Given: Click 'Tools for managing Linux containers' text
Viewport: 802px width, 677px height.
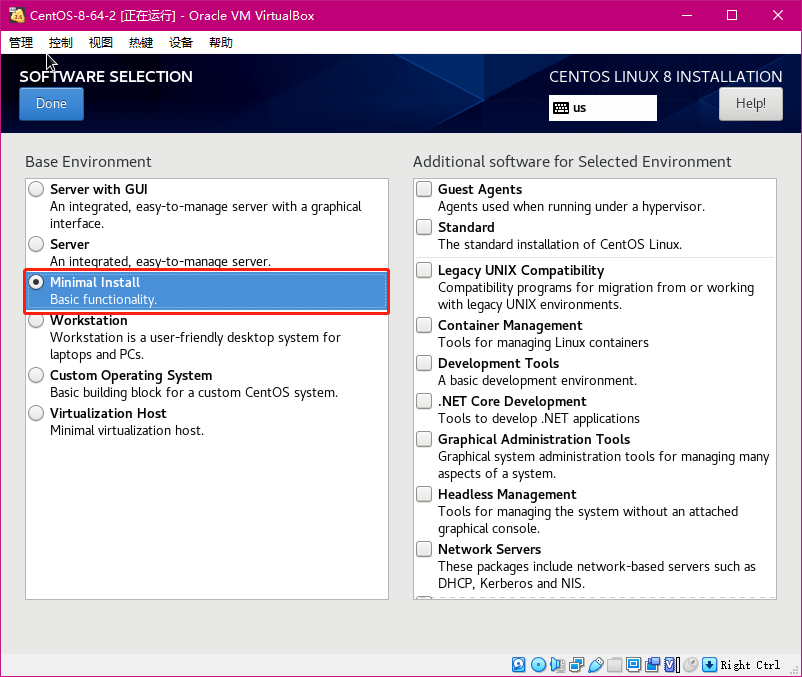Looking at the screenshot, I should coord(543,343).
